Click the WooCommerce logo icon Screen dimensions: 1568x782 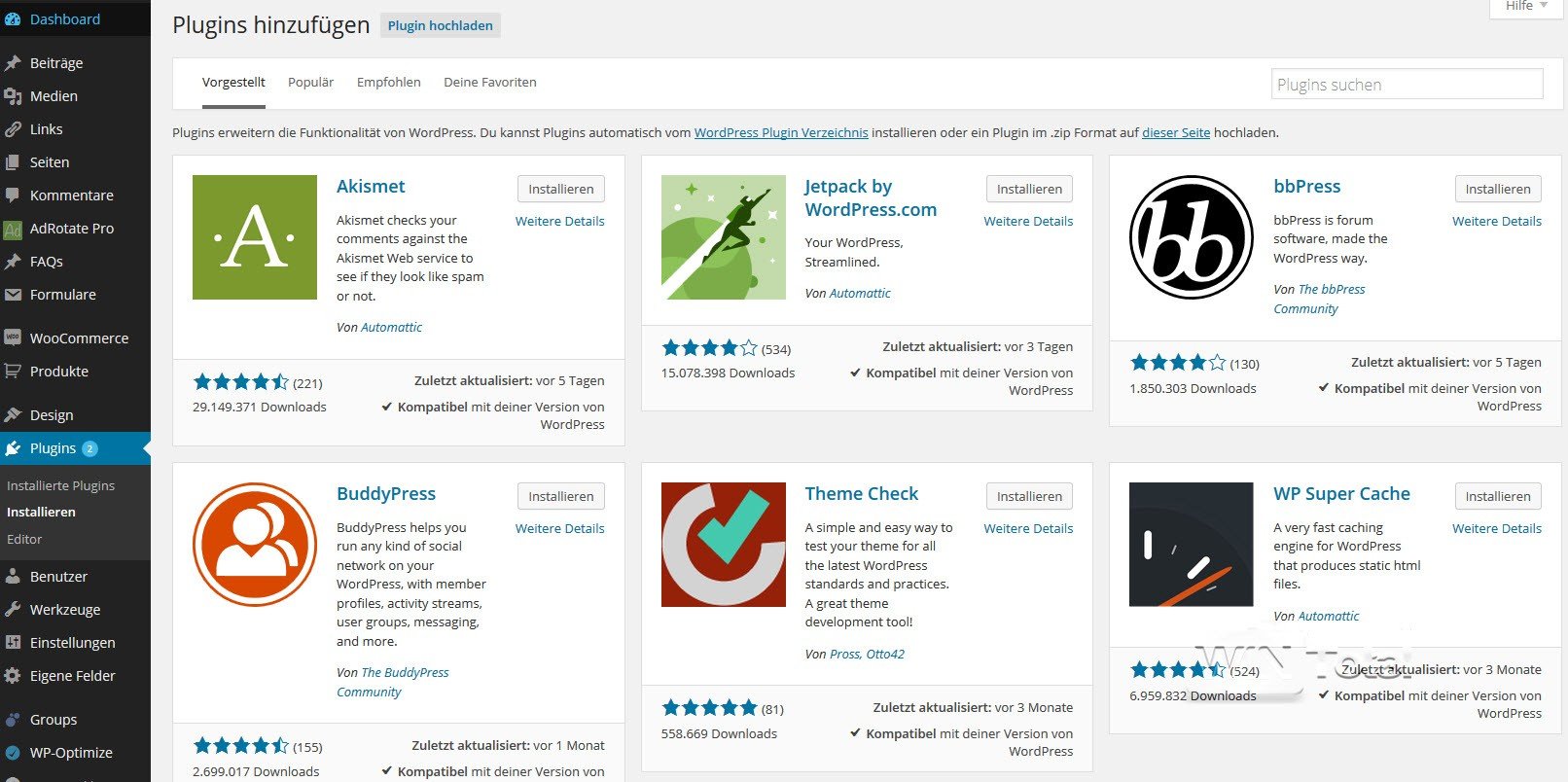click(x=13, y=338)
